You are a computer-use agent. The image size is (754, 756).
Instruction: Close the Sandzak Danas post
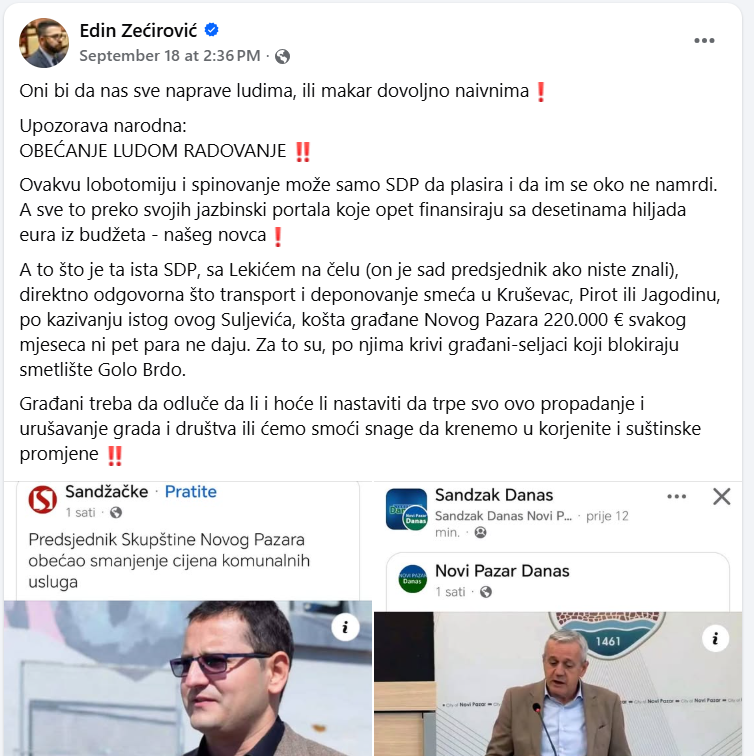pos(722,496)
